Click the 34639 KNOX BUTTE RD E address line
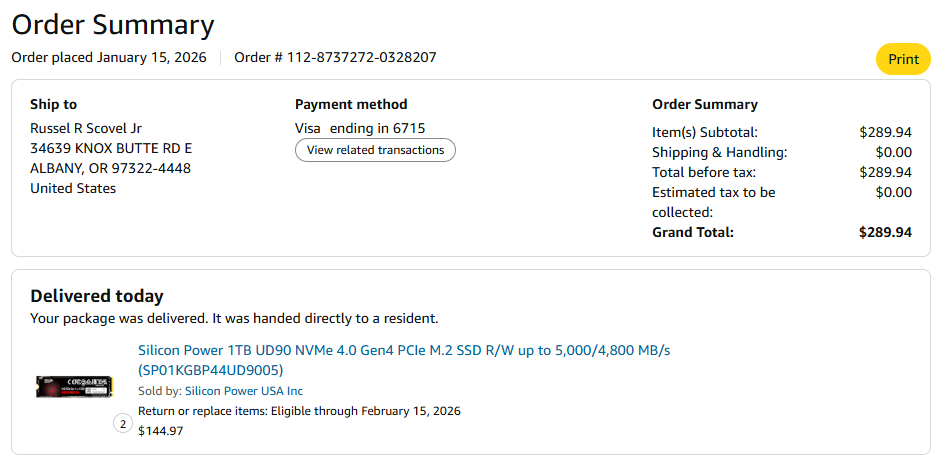Image resolution: width=935 pixels, height=459 pixels. click(x=111, y=148)
